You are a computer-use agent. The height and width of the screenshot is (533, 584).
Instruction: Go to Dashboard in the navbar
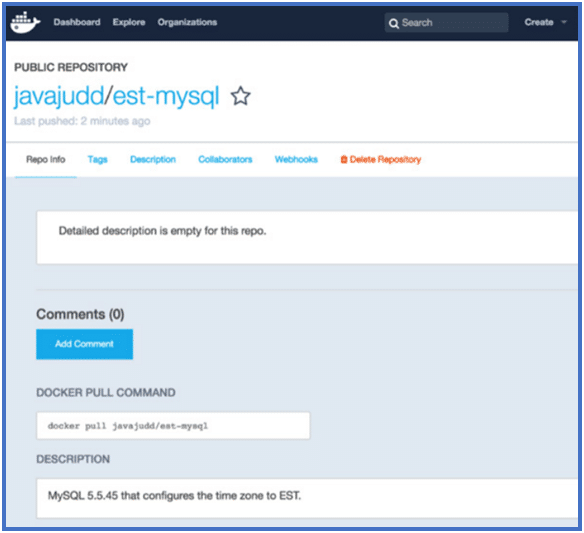[x=77, y=22]
